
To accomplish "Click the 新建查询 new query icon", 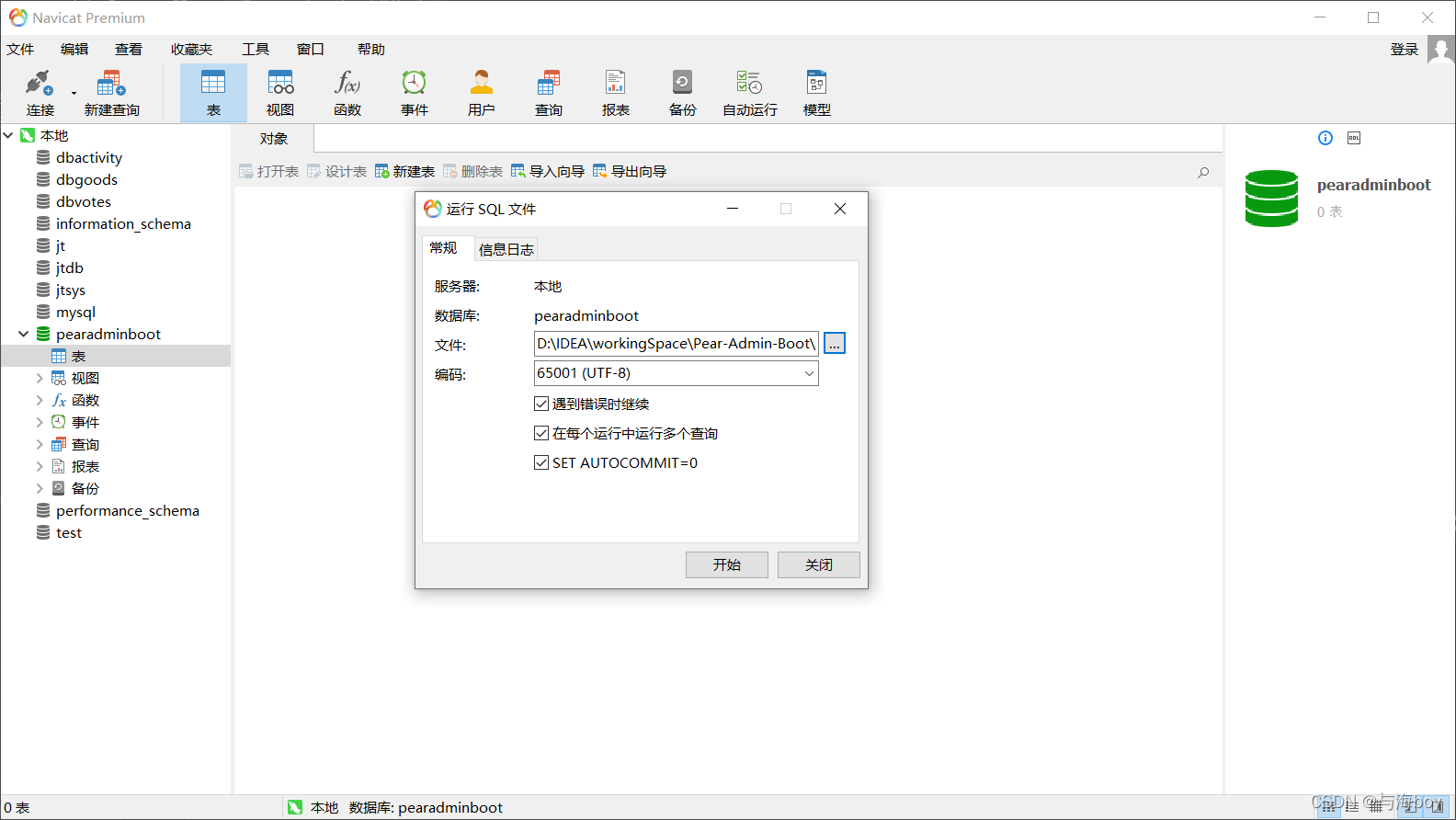I will tap(111, 93).
